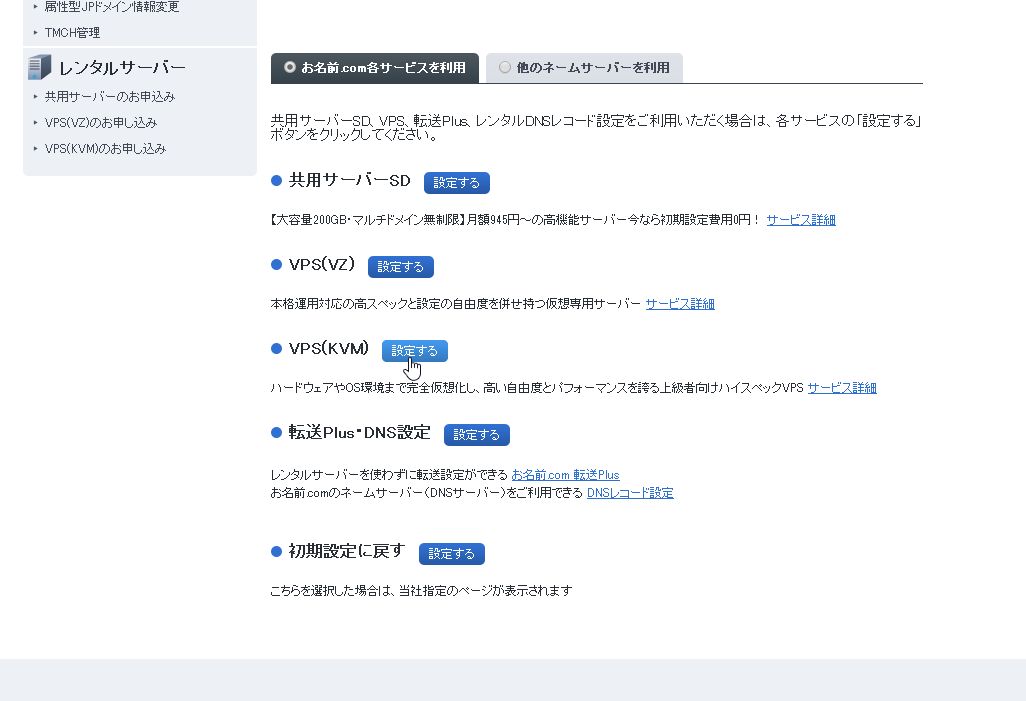Click 設定する for 共用サーバーSD
Viewport: 1026px width, 701px height.
pyautogui.click(x=457, y=183)
